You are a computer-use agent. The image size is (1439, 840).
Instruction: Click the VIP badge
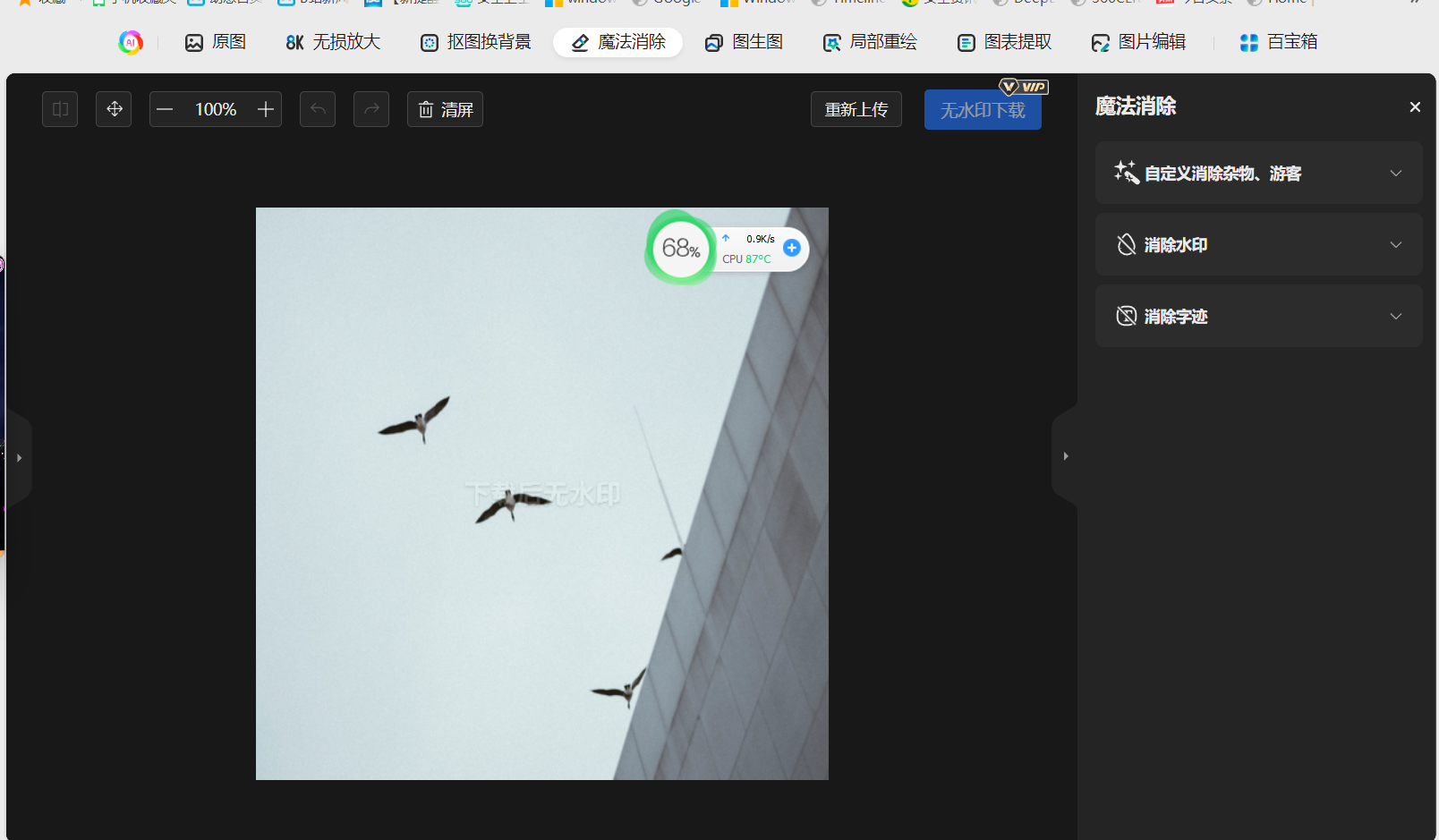click(x=1024, y=87)
